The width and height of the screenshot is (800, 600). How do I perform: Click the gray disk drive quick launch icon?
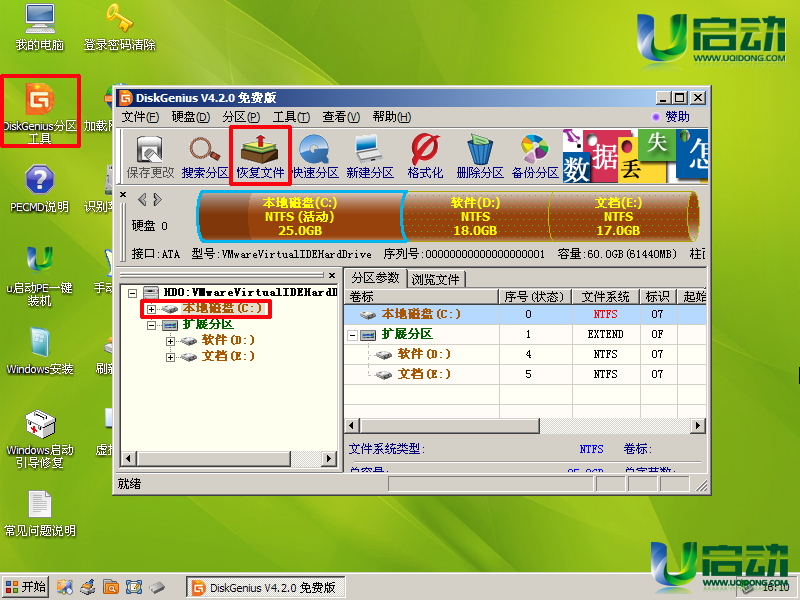(x=157, y=587)
